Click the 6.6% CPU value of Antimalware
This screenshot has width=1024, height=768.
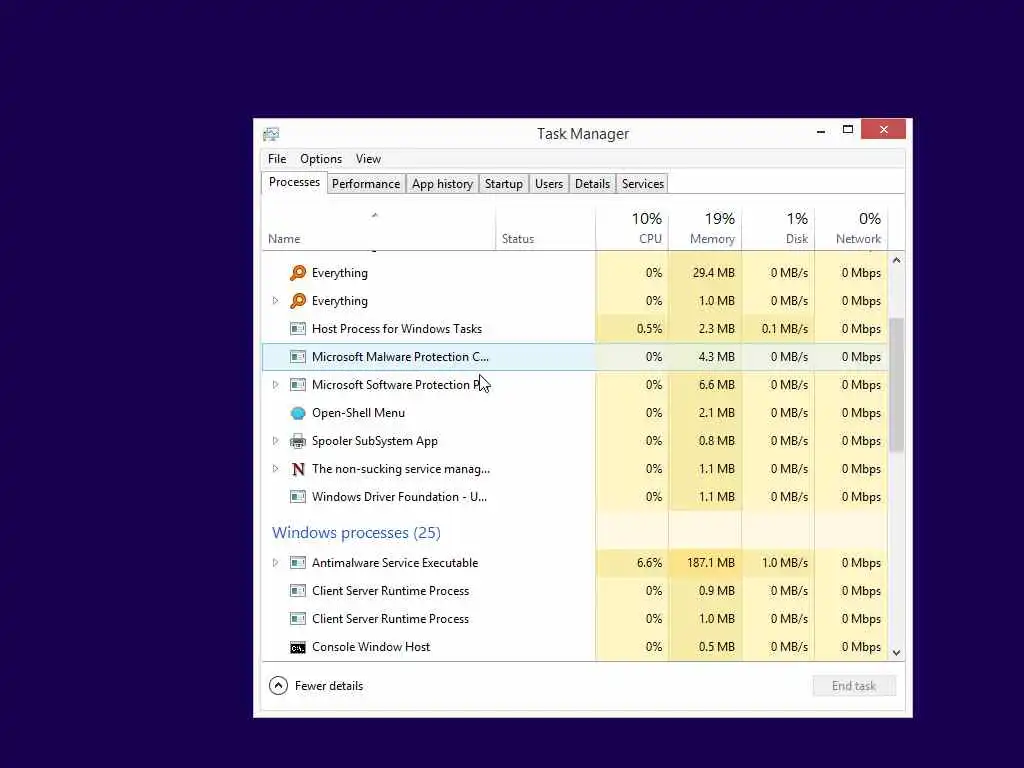point(649,562)
